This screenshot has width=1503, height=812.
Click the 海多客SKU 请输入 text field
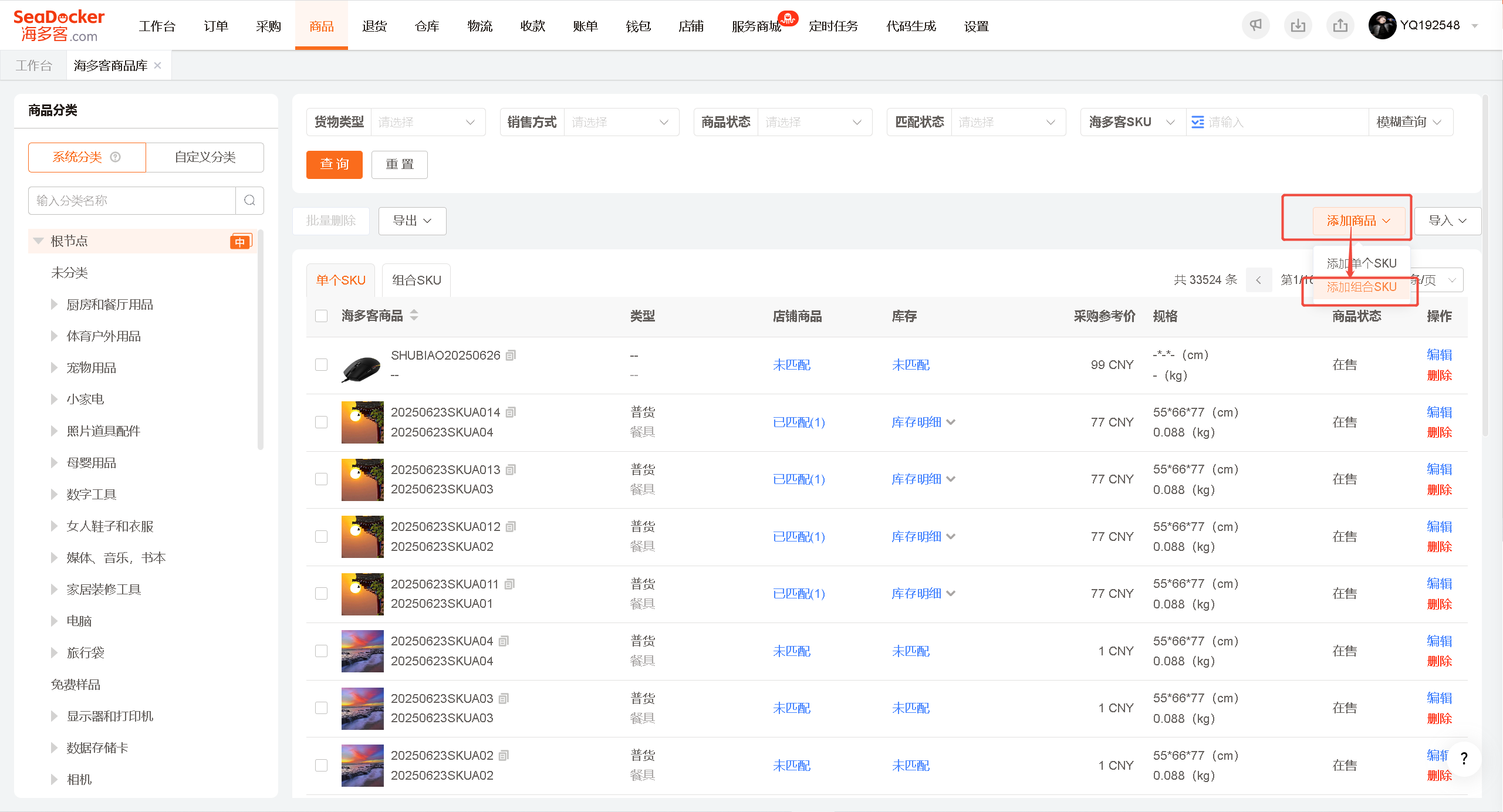[x=1285, y=122]
